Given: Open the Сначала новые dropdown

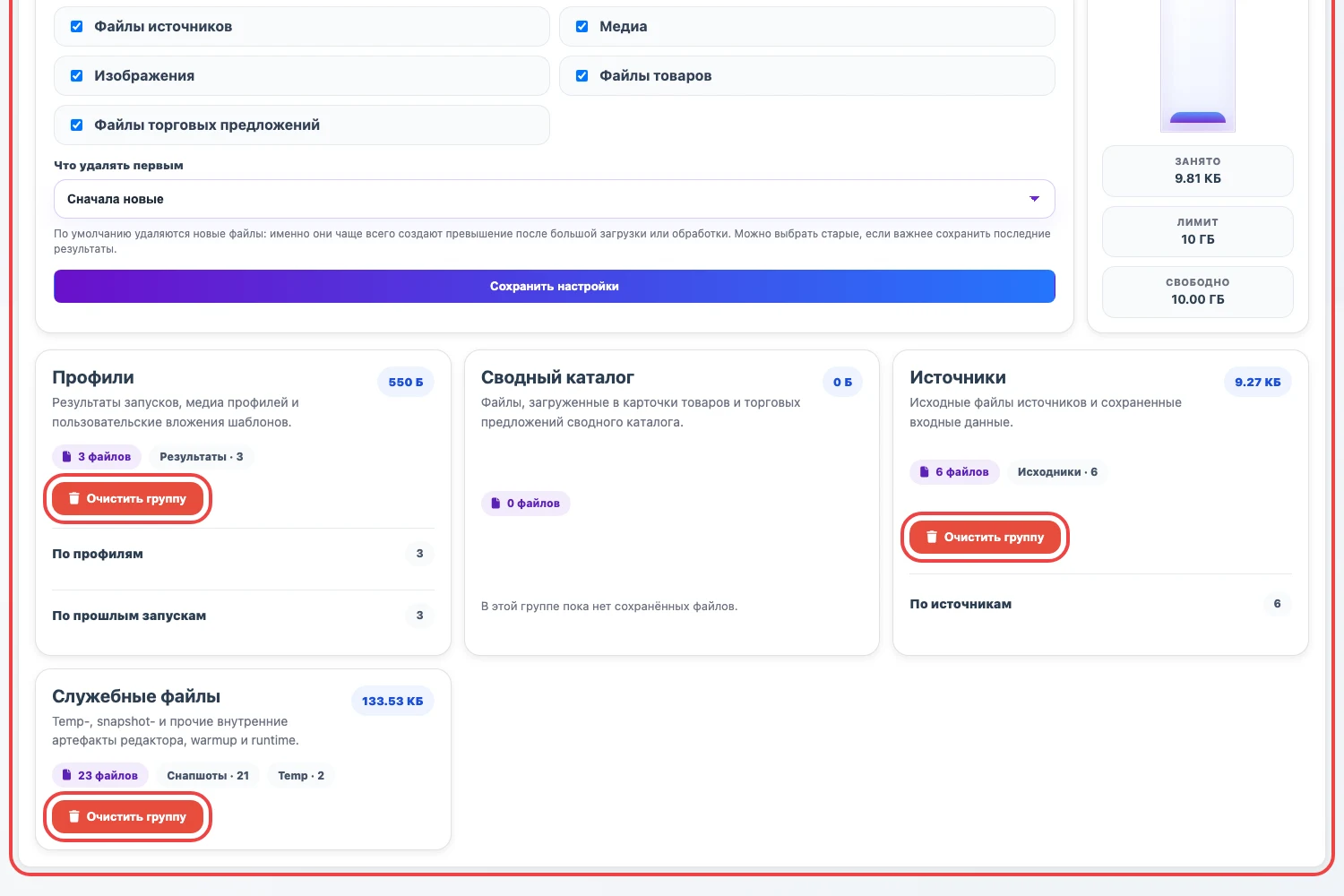Looking at the screenshot, I should [554, 199].
